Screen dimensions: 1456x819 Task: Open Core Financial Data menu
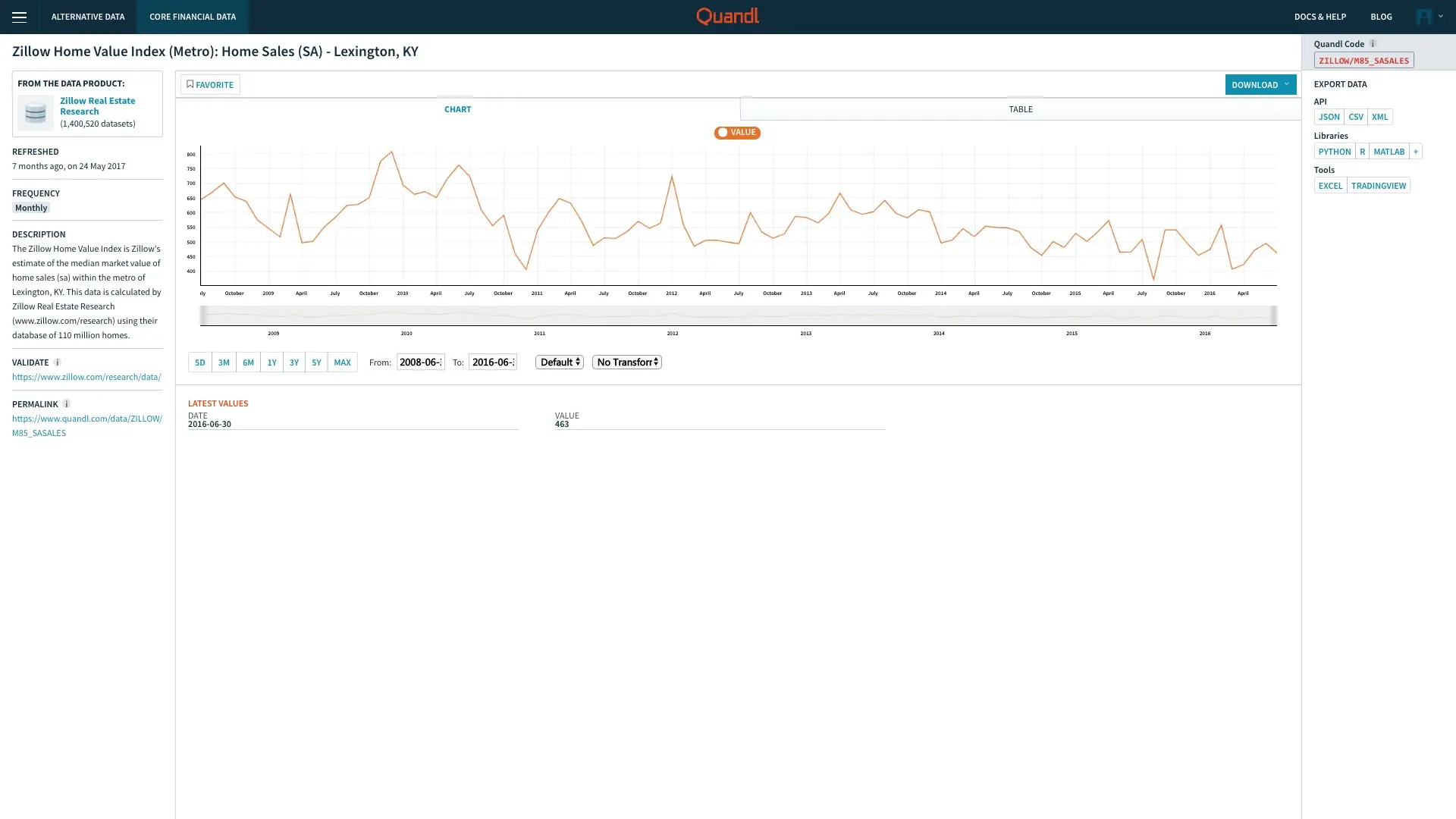[x=193, y=17]
